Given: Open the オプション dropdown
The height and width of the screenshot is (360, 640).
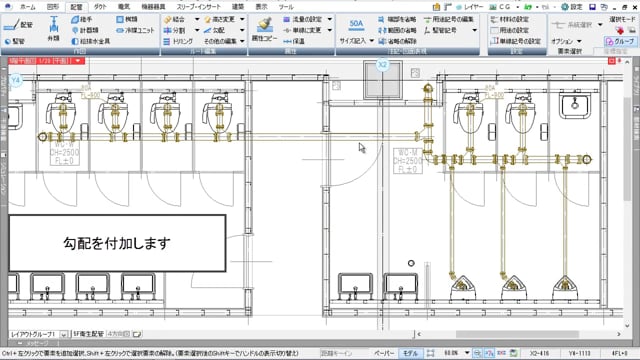Looking at the screenshot, I should [566, 41].
